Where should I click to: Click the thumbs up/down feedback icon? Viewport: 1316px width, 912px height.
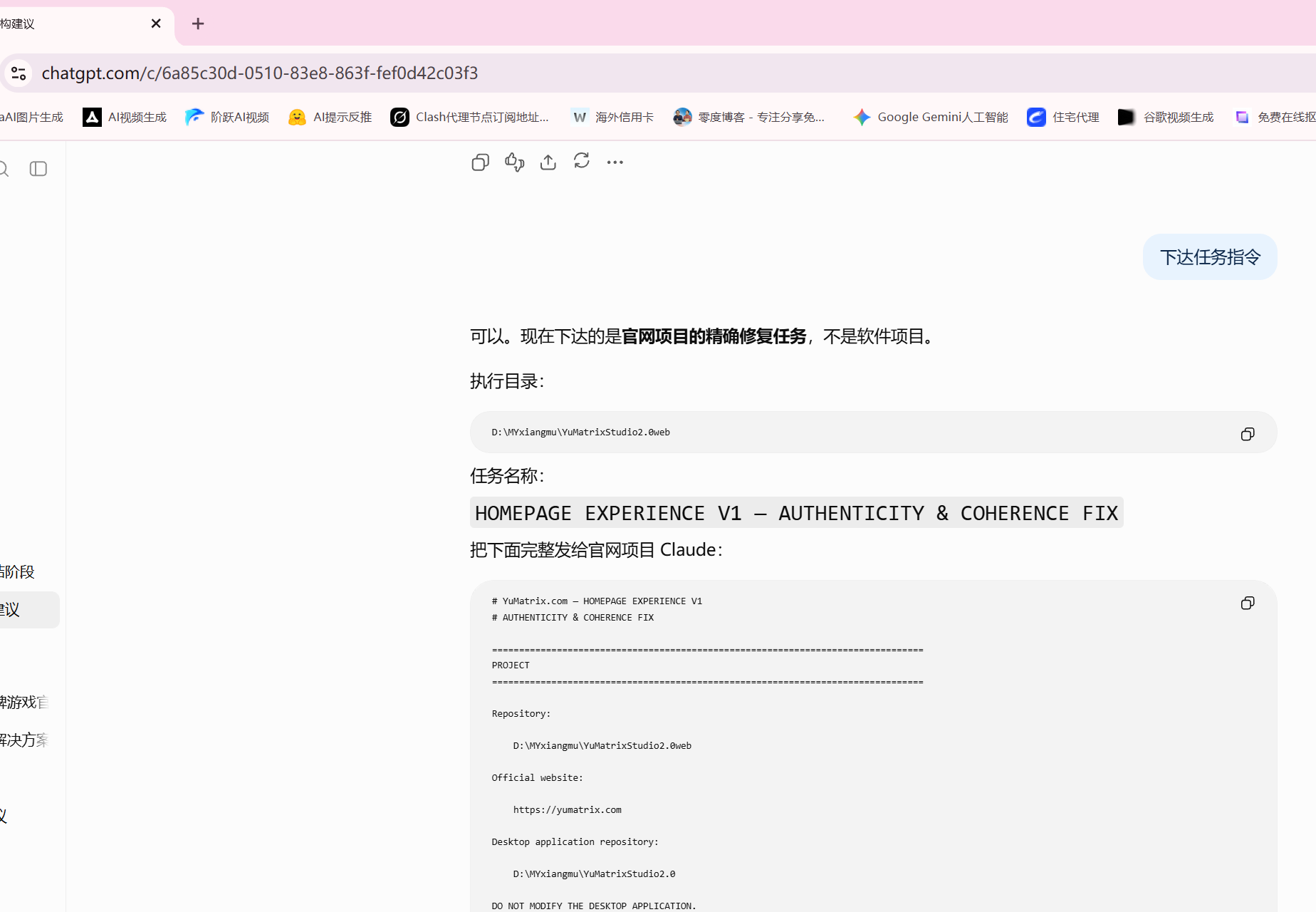[514, 162]
